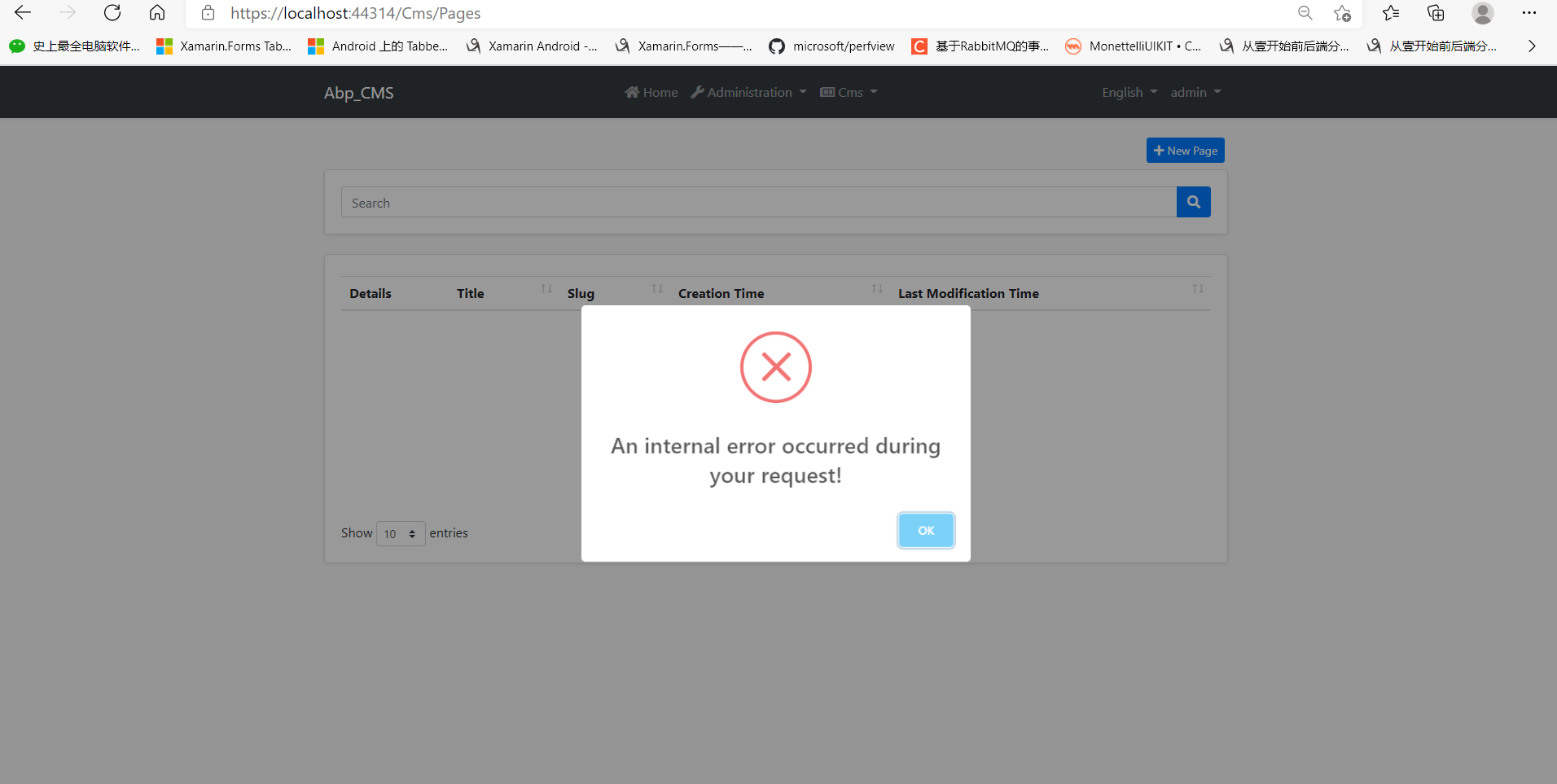The image size is (1557, 784).
Task: Open the Administration dropdown menu
Action: (x=748, y=92)
